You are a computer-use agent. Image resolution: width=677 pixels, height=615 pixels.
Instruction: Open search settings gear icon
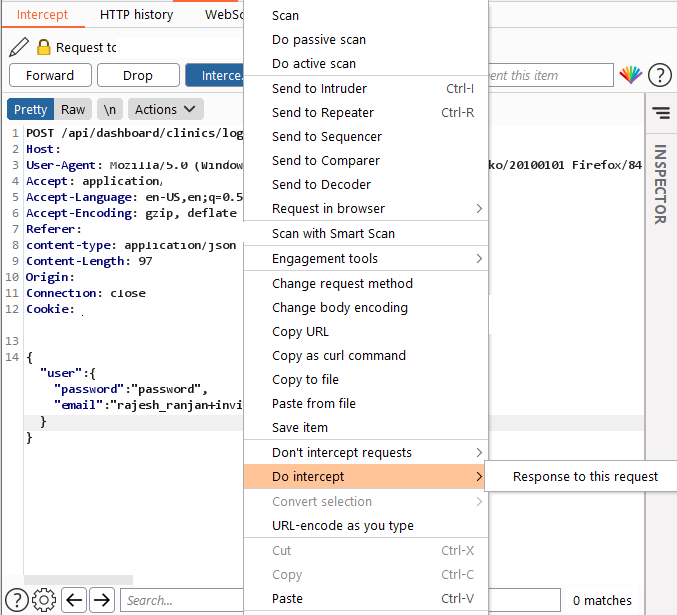[x=44, y=600]
